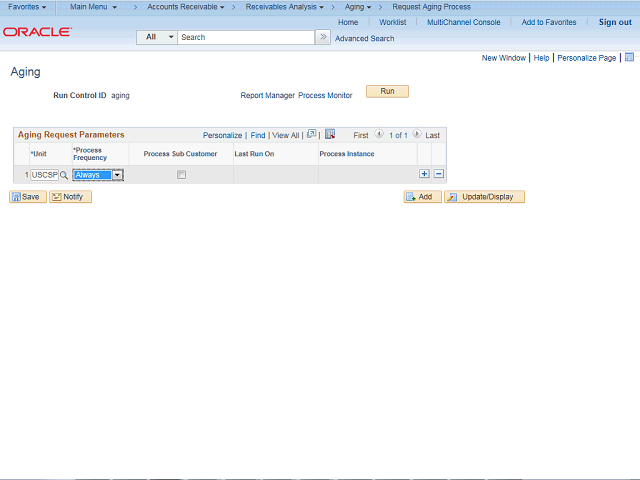
Task: Expand the Main Menu dropdown
Action: pos(93,7)
